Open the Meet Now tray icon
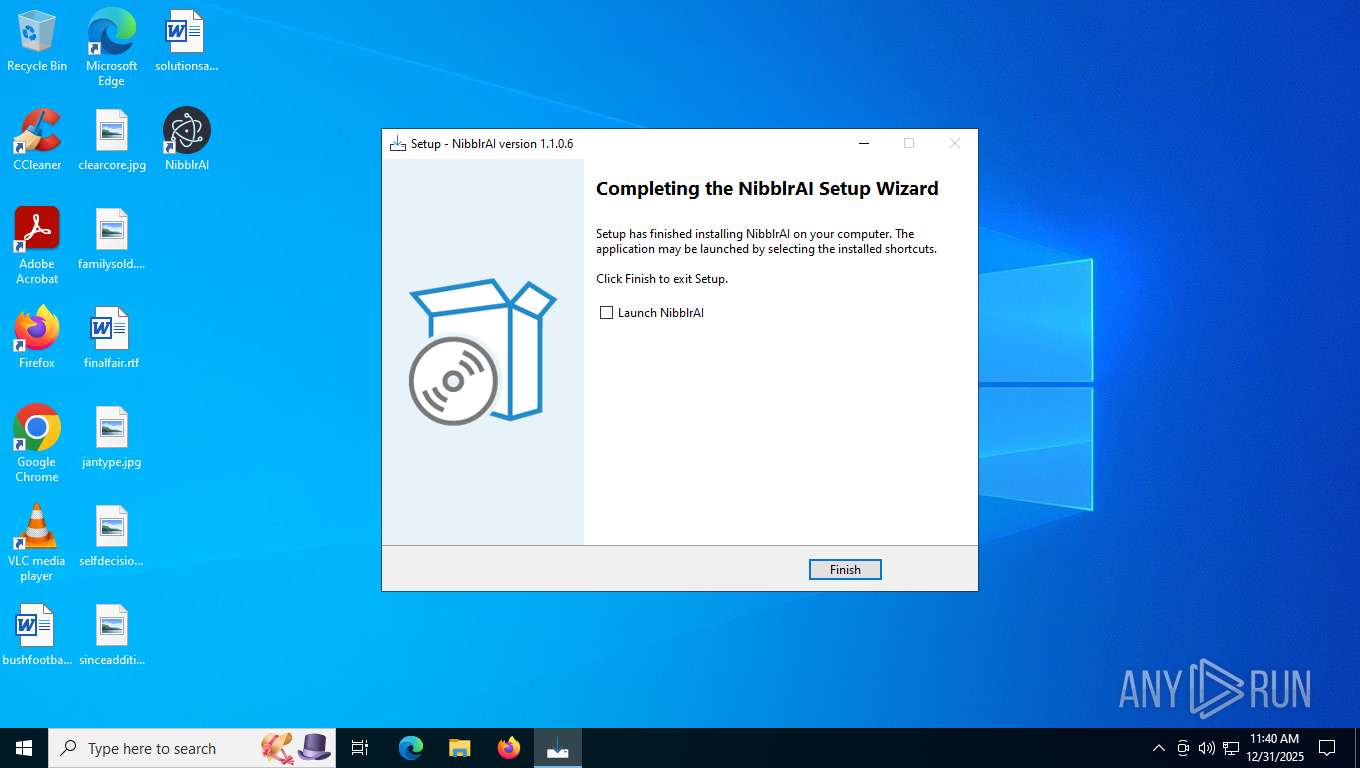The width and height of the screenshot is (1360, 768). 1183,748
